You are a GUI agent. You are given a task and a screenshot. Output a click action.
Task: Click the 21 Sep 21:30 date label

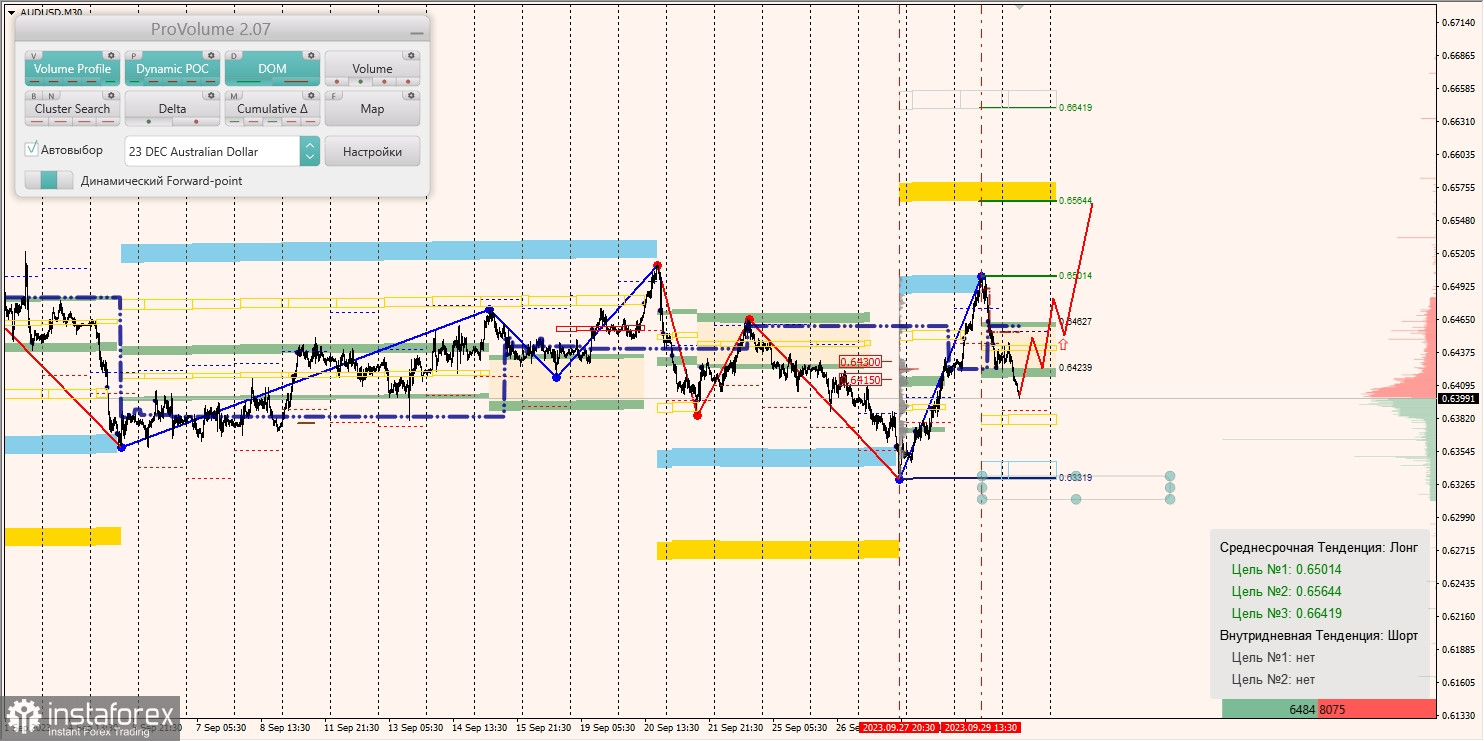tap(735, 728)
